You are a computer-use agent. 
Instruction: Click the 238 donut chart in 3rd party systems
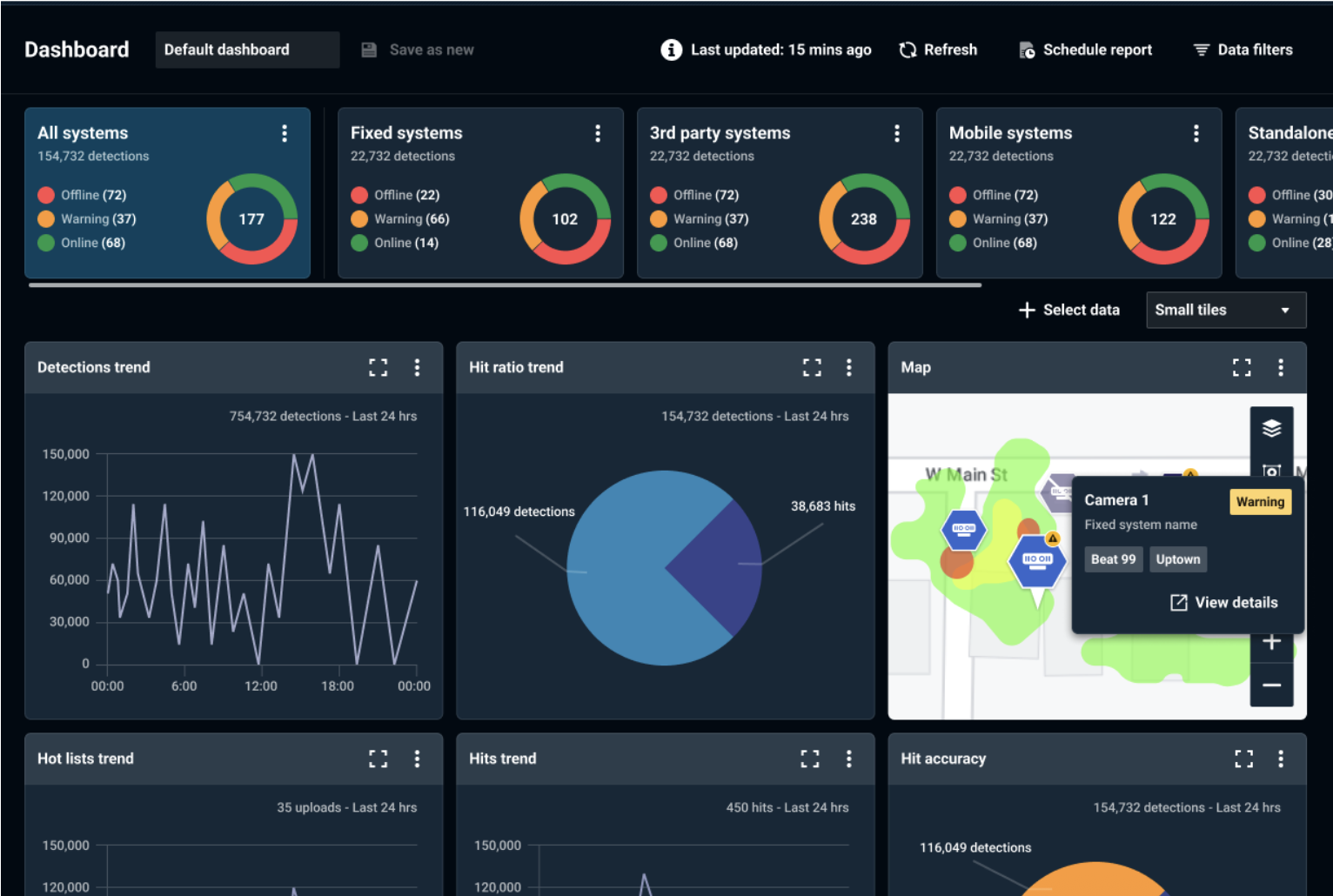(864, 219)
